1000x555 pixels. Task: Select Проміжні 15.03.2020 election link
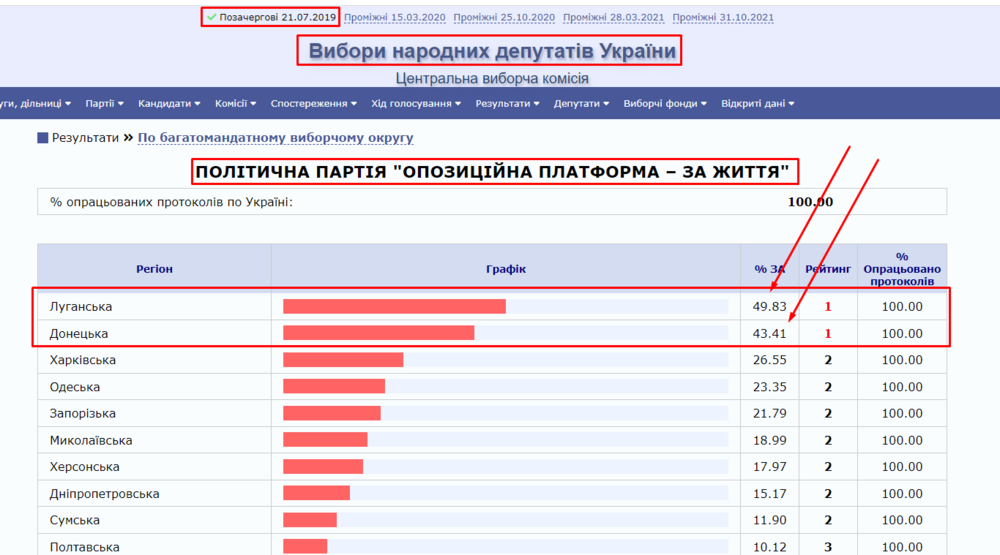coord(395,17)
